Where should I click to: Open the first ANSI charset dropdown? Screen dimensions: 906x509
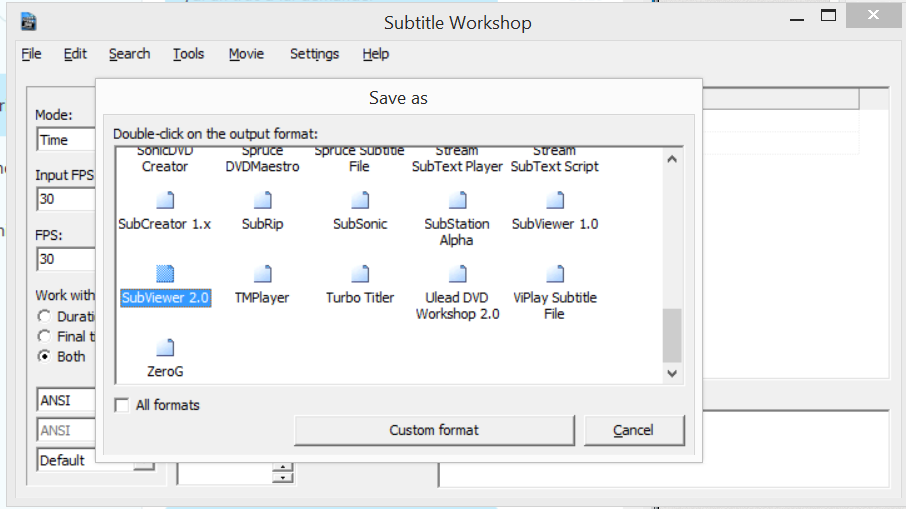pyautogui.click(x=66, y=400)
